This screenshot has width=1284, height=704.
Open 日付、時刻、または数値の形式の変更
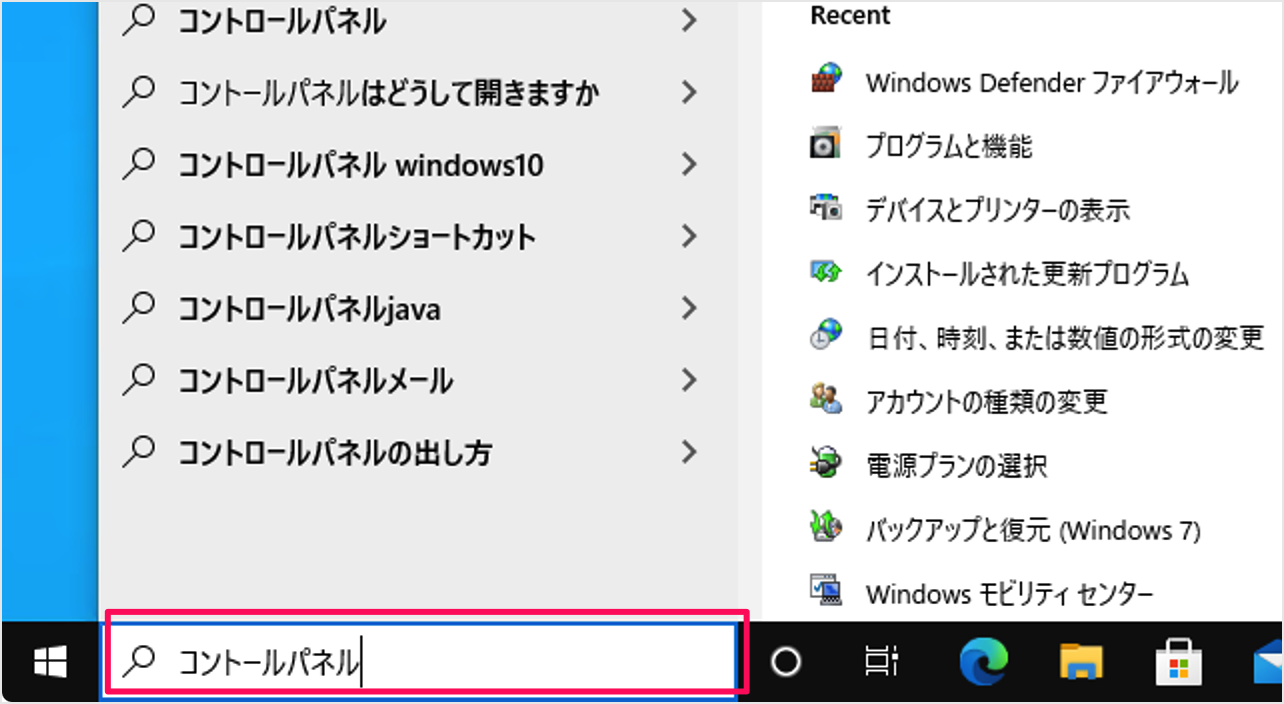click(x=1066, y=338)
